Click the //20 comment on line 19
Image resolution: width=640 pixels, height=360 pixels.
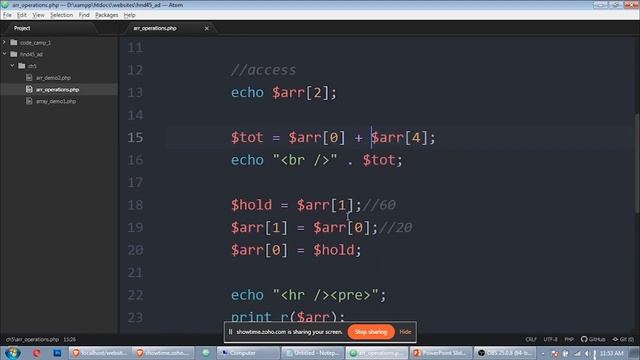[396, 227]
